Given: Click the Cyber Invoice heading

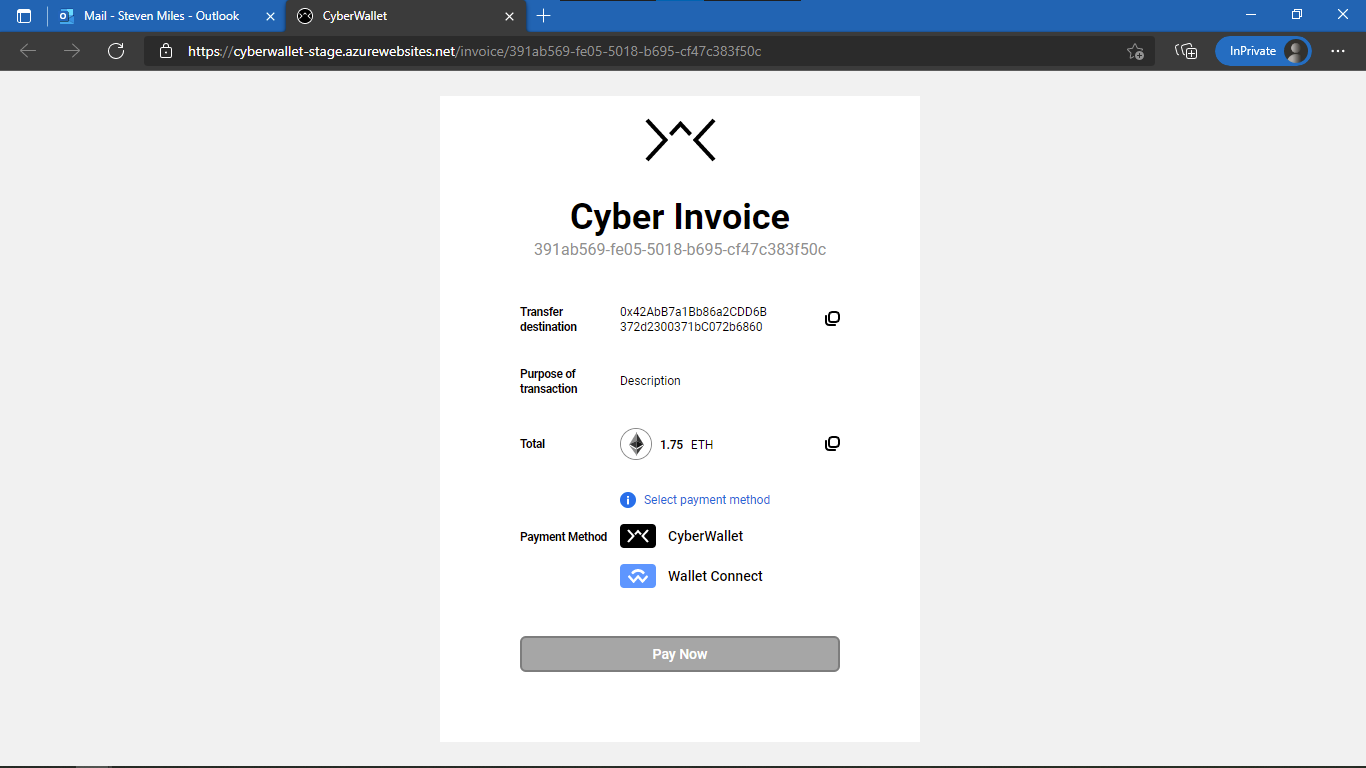Looking at the screenshot, I should pos(680,216).
